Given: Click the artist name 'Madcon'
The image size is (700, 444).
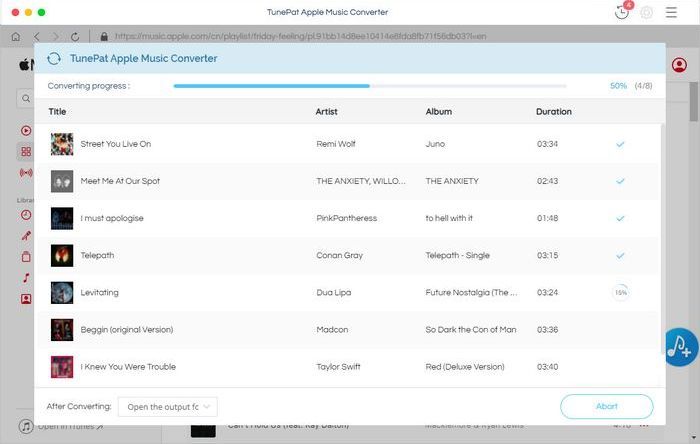Looking at the screenshot, I should [x=332, y=329].
